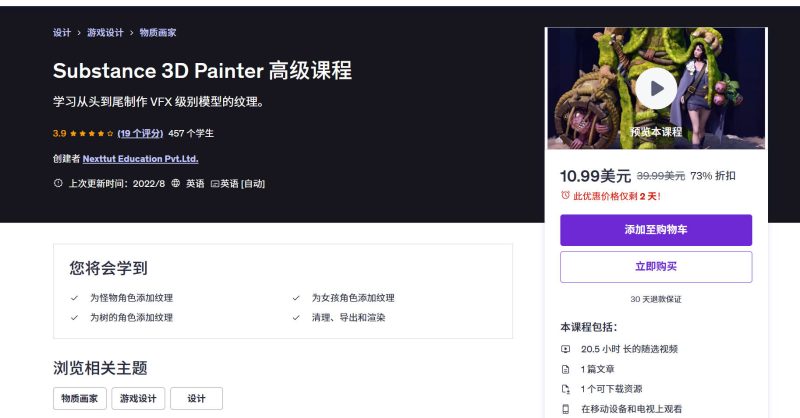Select the 游戏设计 topic tag

pyautogui.click(x=138, y=399)
